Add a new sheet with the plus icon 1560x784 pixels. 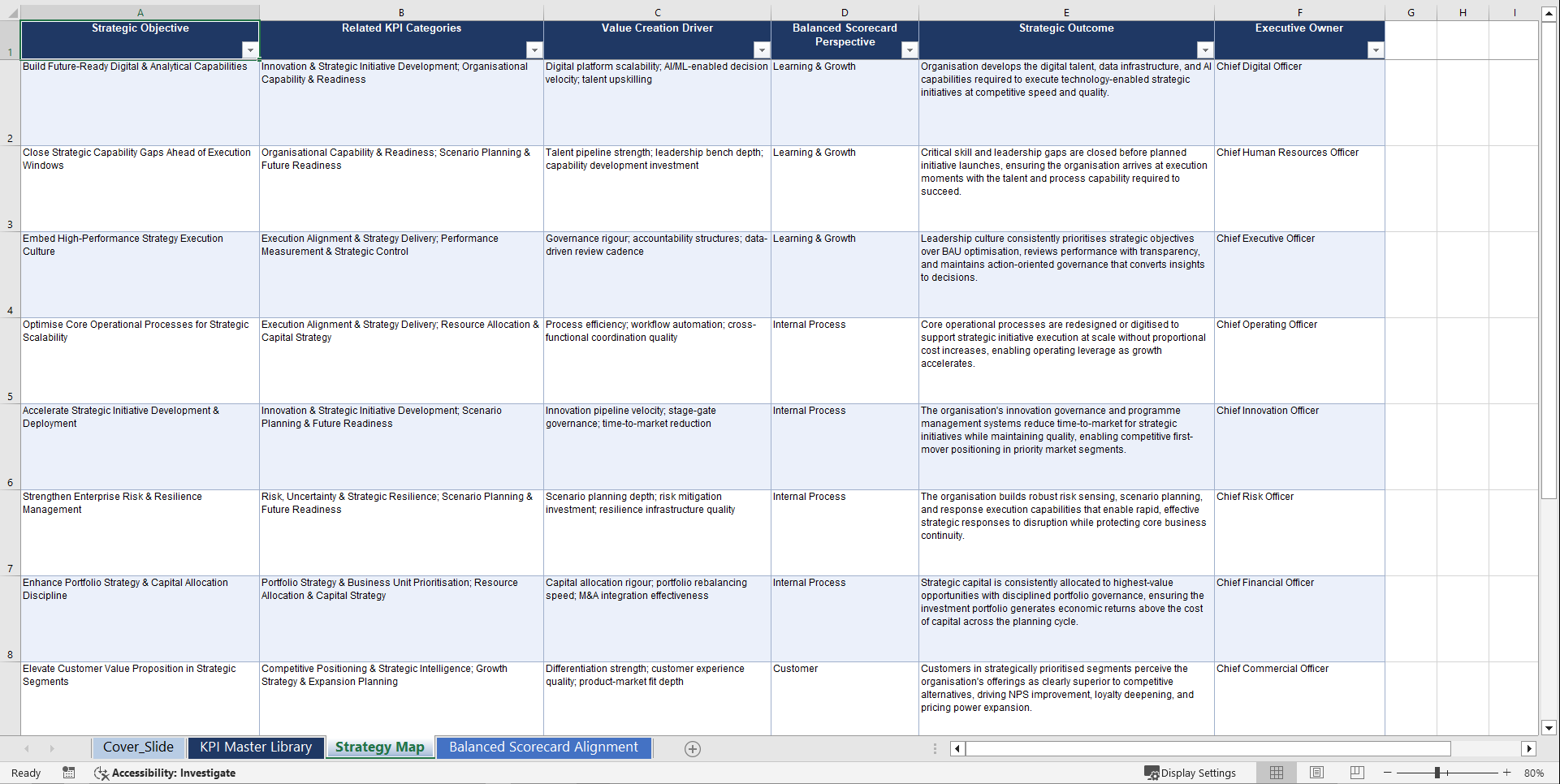click(693, 749)
